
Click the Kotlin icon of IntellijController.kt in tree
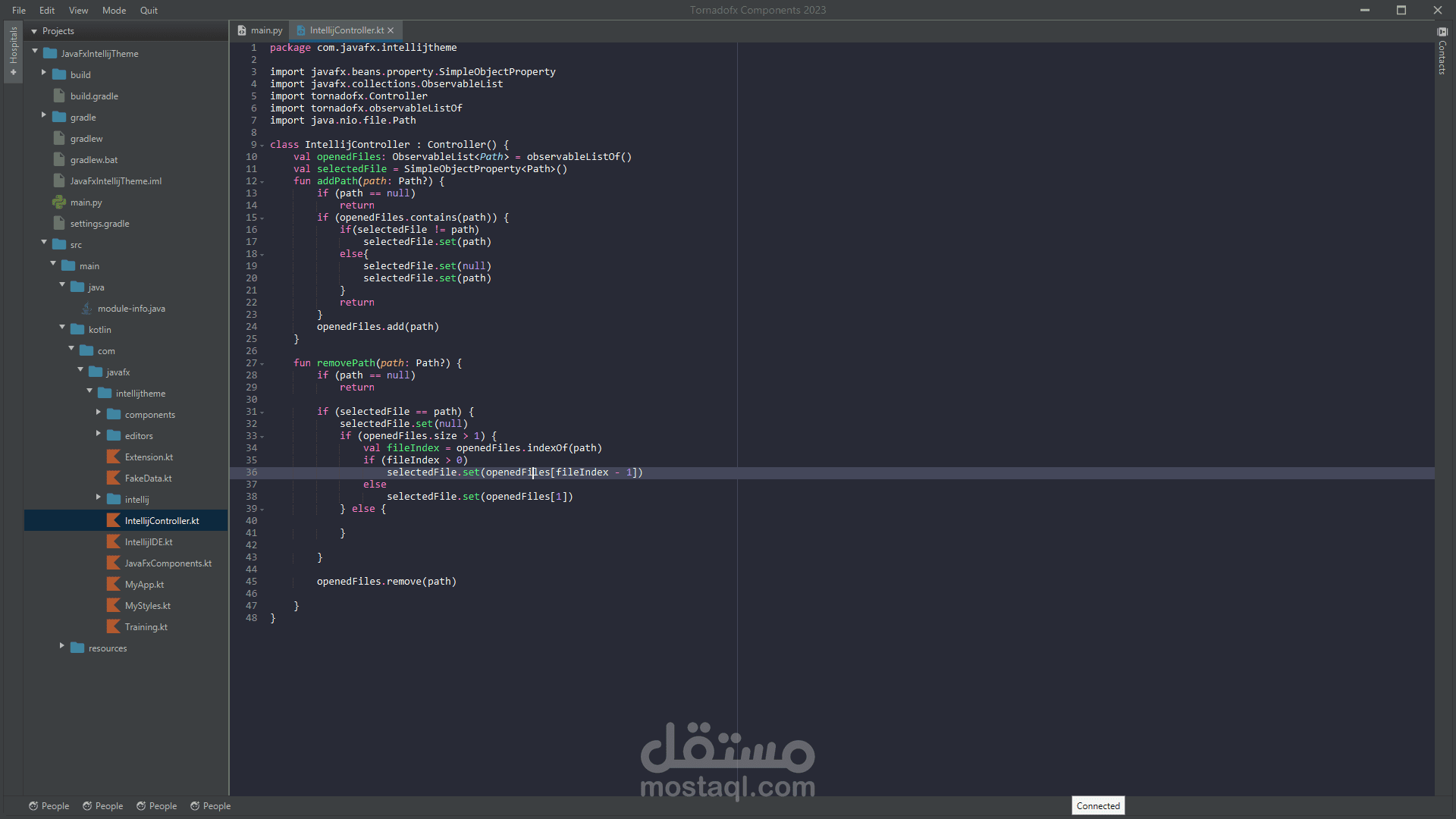(x=114, y=520)
